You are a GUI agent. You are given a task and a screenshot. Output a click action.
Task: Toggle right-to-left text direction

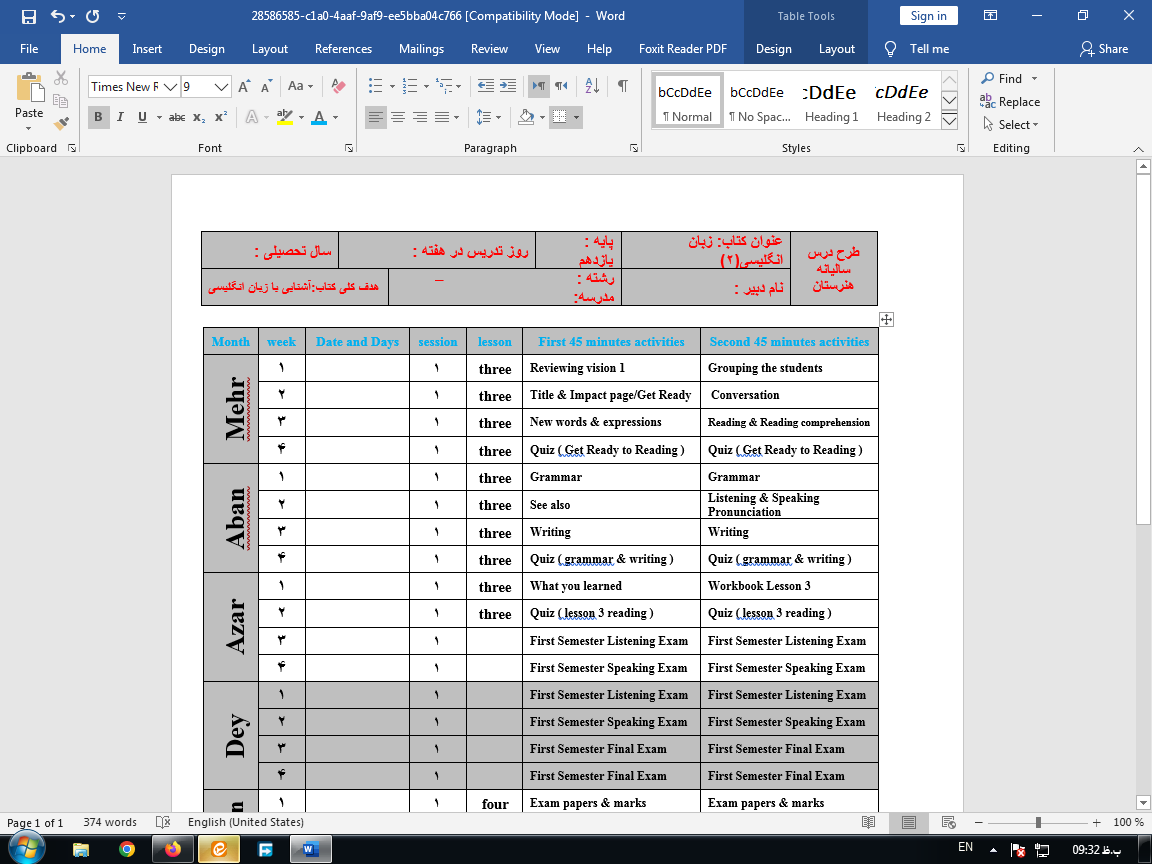coord(561,86)
